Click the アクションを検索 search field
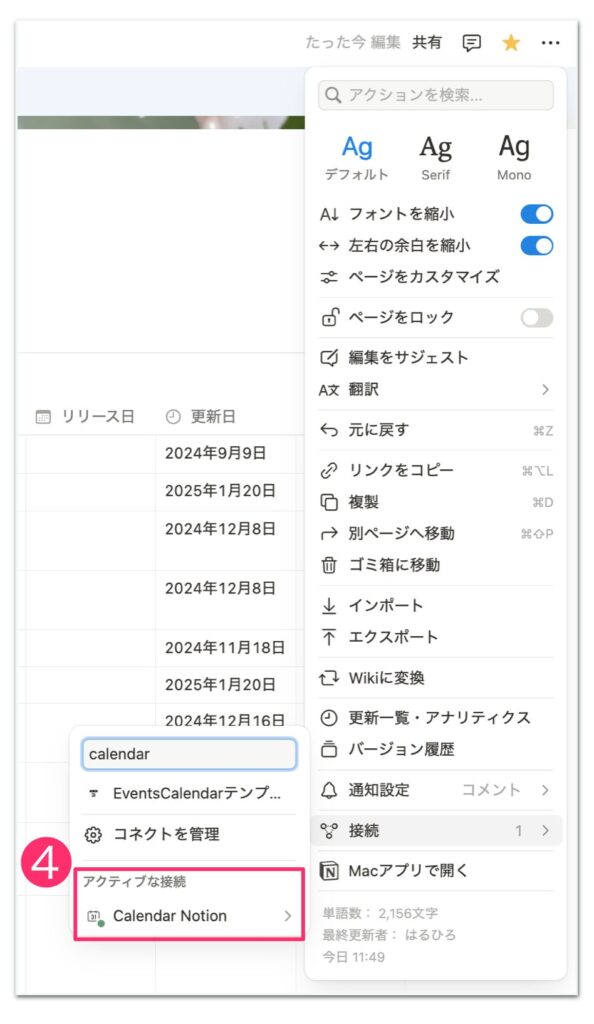This screenshot has height=1024, width=594. (x=435, y=95)
